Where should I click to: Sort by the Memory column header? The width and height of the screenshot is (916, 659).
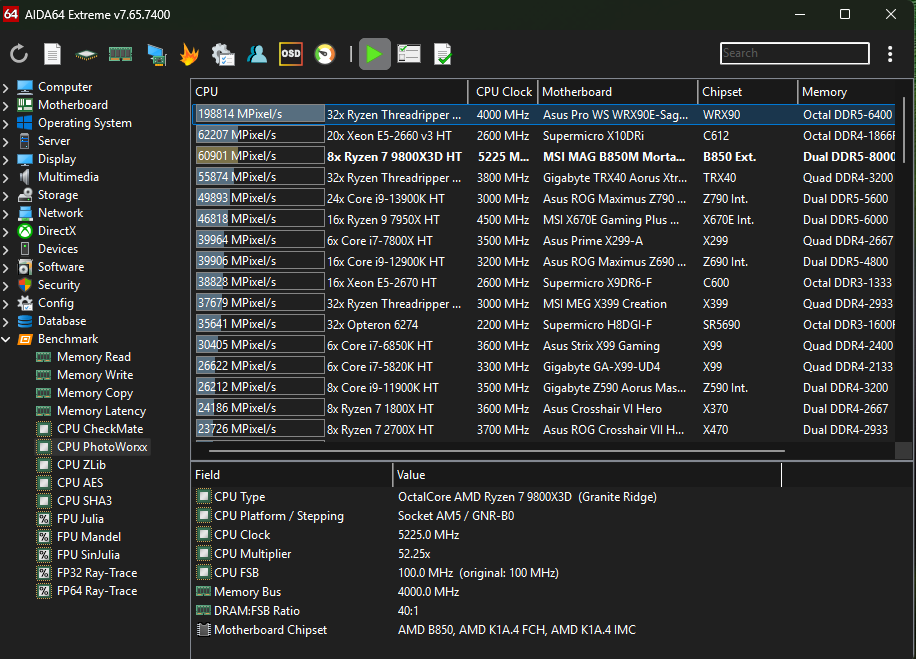click(x=846, y=92)
